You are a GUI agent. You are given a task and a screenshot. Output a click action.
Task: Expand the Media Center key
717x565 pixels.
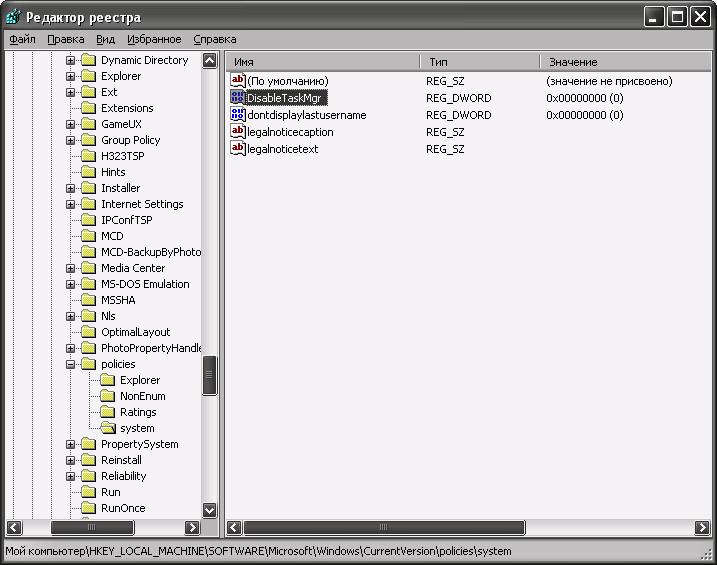coord(70,268)
